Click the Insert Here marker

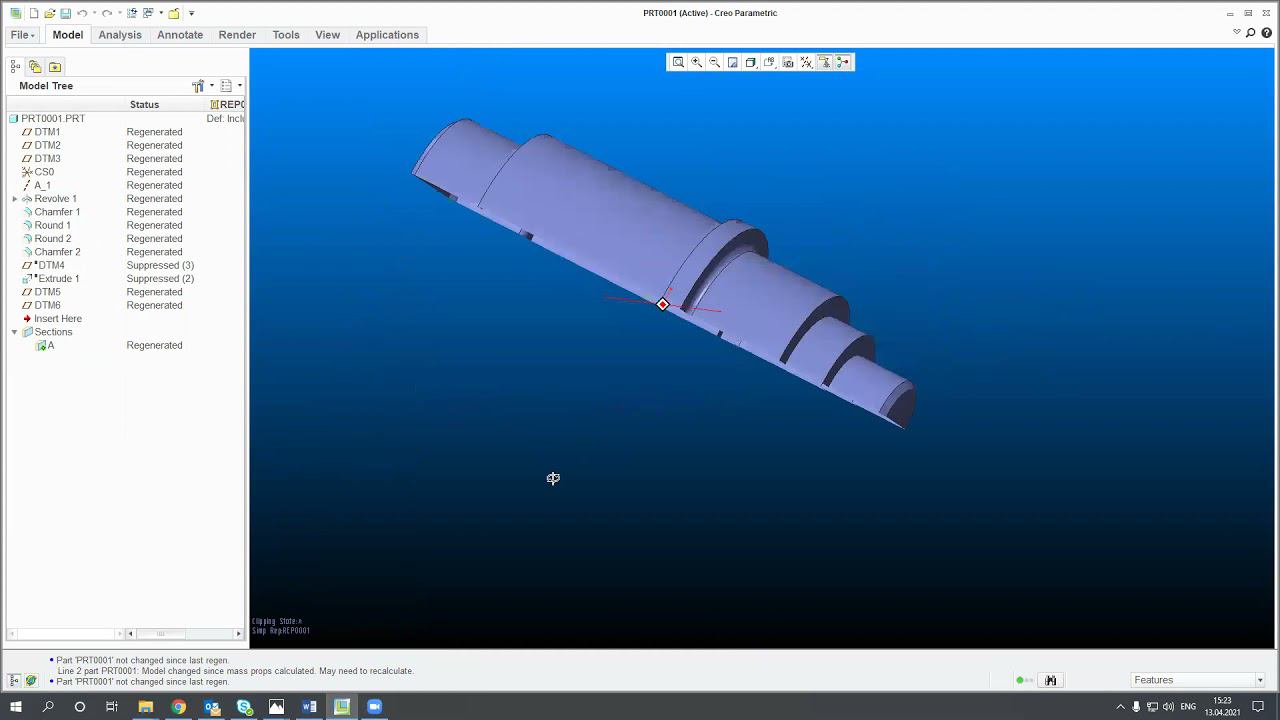point(58,319)
